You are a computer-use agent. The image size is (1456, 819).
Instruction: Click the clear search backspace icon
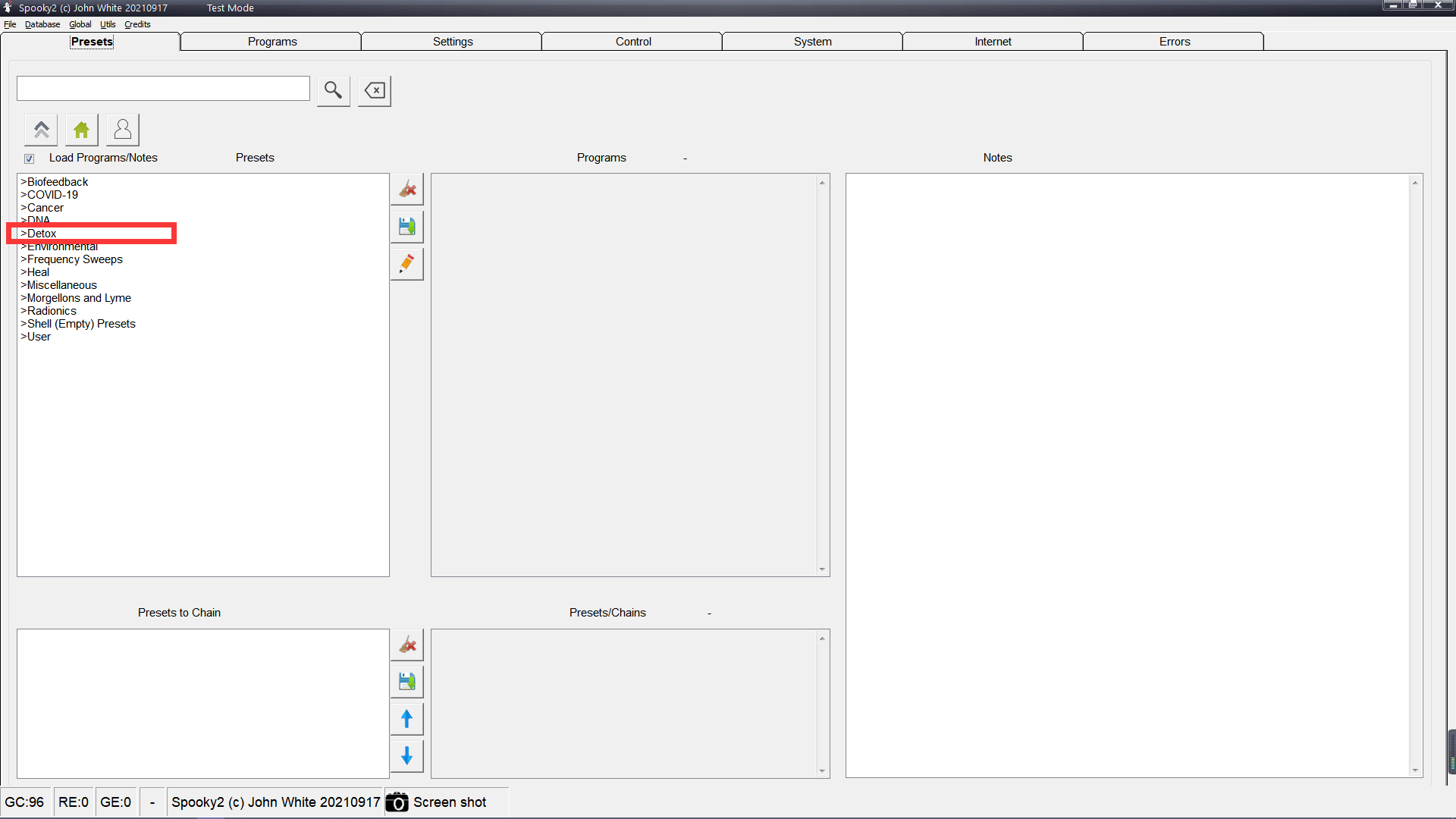(x=375, y=91)
